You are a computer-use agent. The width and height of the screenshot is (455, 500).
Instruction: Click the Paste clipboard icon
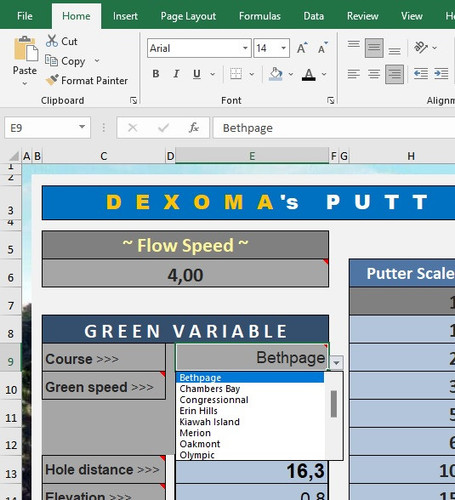(25, 49)
